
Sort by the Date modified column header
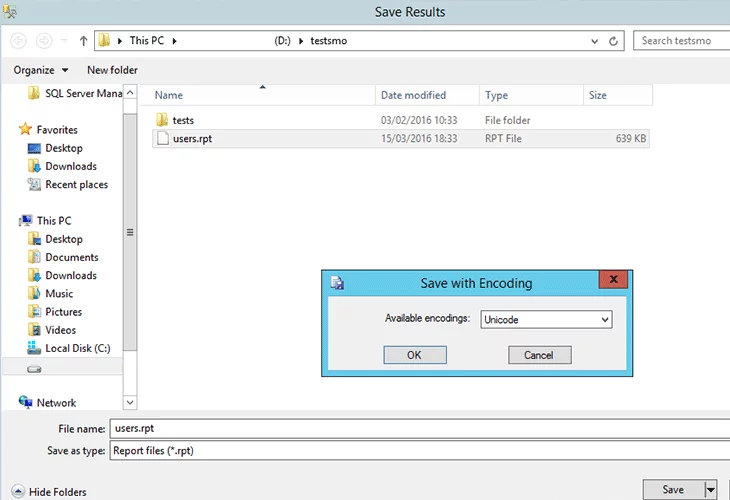413,95
